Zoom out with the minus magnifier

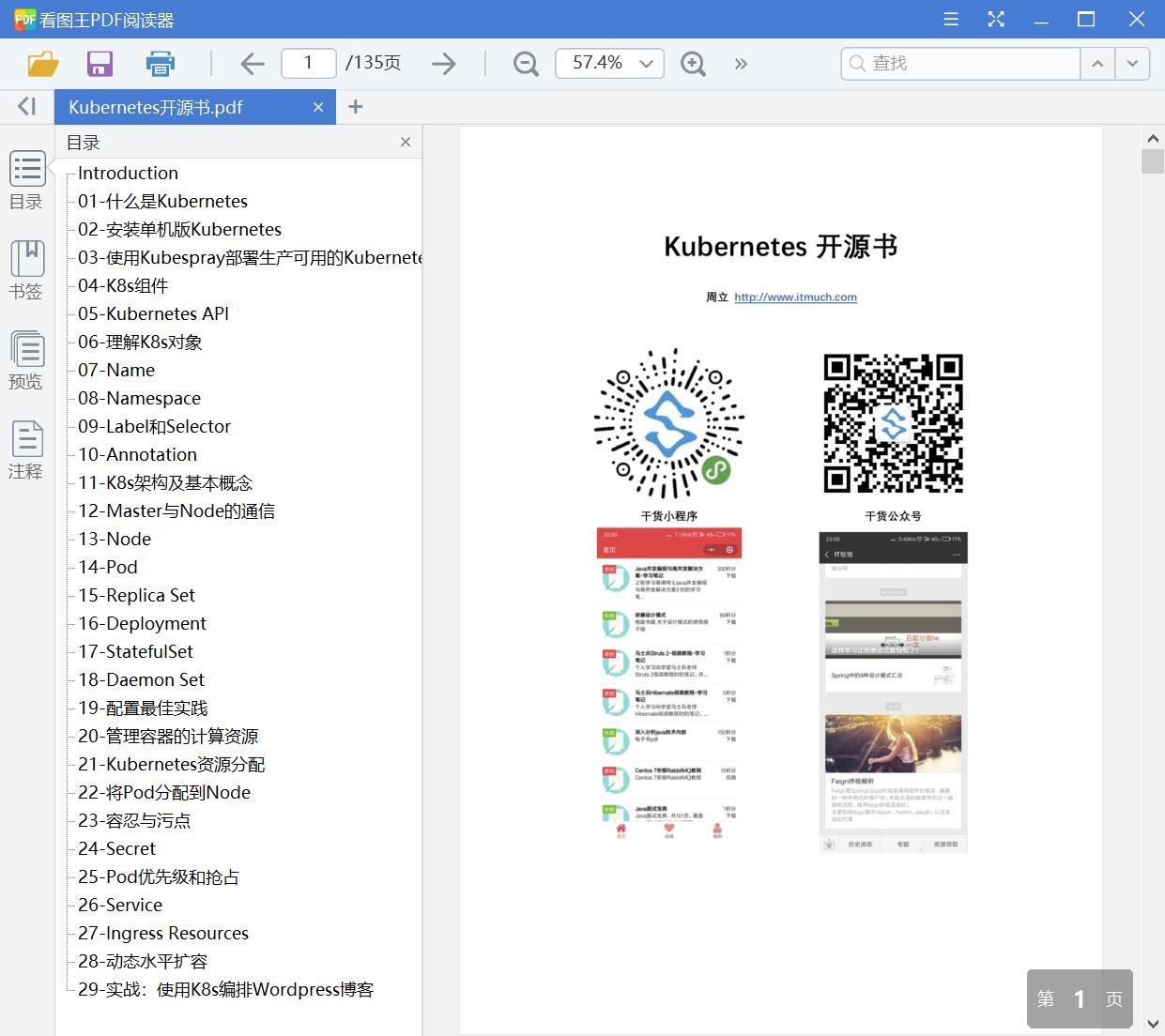click(x=526, y=64)
